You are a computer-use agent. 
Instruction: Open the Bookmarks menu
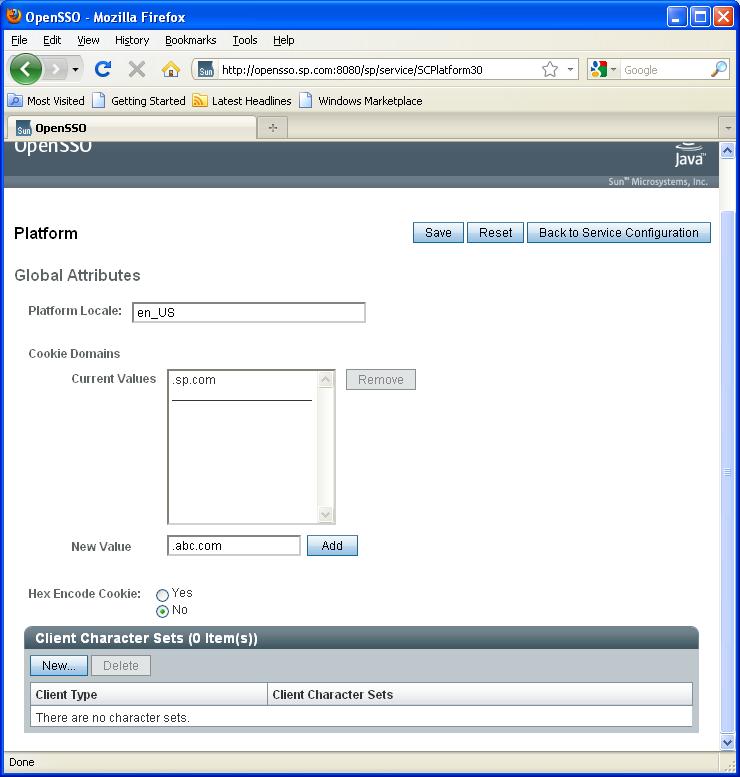191,40
